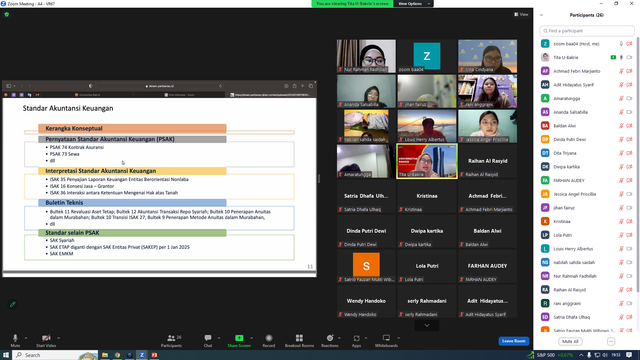Screen dimensions: 640x360
Task: Click Find a participant search field
Action: [x=587, y=31]
